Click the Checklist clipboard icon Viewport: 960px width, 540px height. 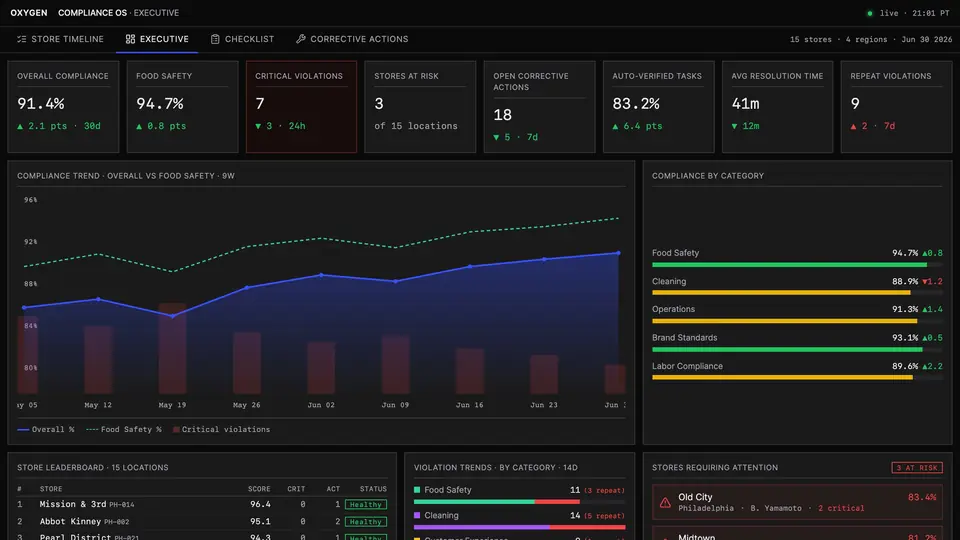coord(215,39)
